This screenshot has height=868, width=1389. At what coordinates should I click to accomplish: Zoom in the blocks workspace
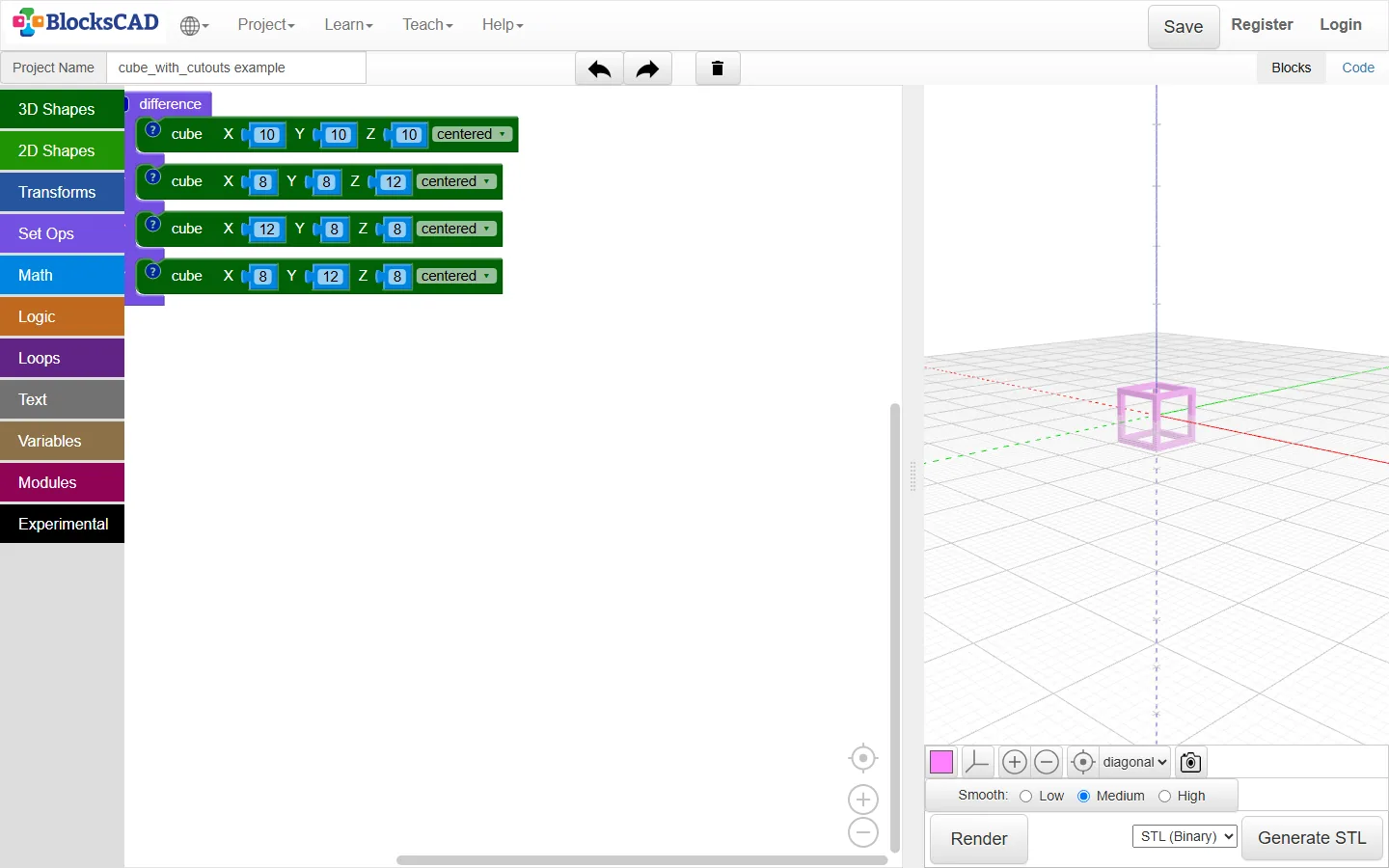pos(863,800)
